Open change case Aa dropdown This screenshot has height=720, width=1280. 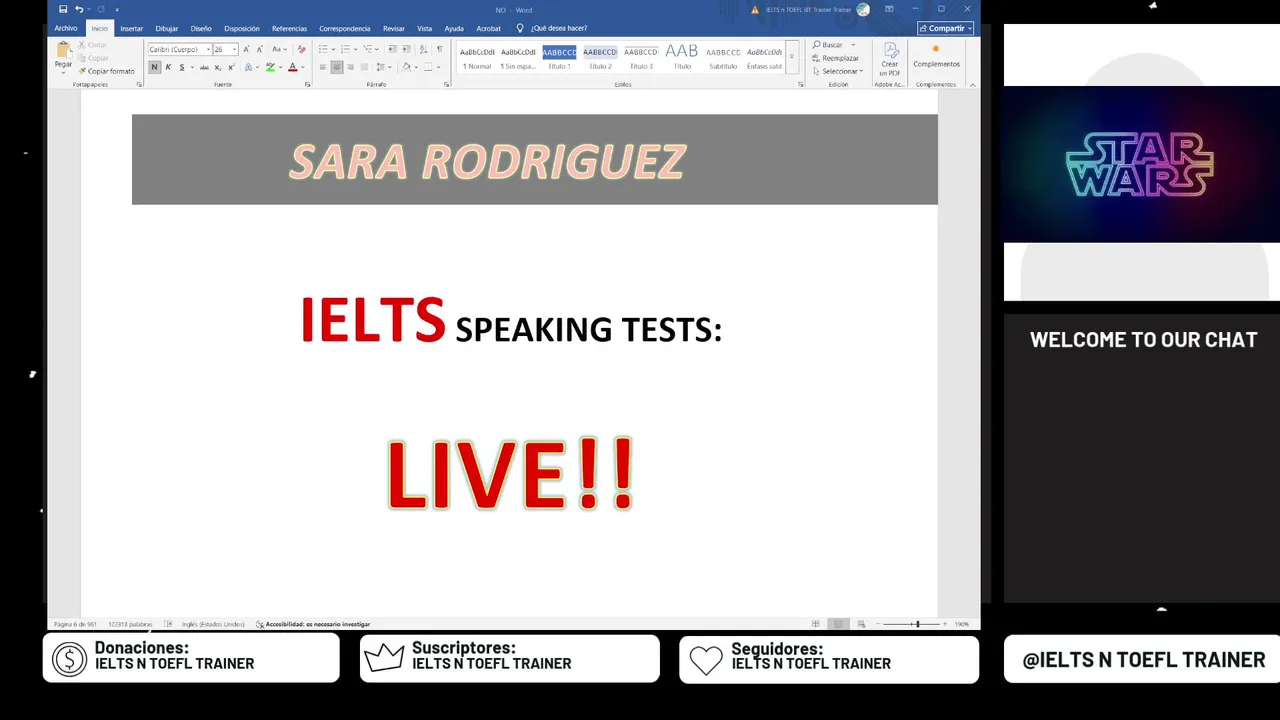pos(278,49)
